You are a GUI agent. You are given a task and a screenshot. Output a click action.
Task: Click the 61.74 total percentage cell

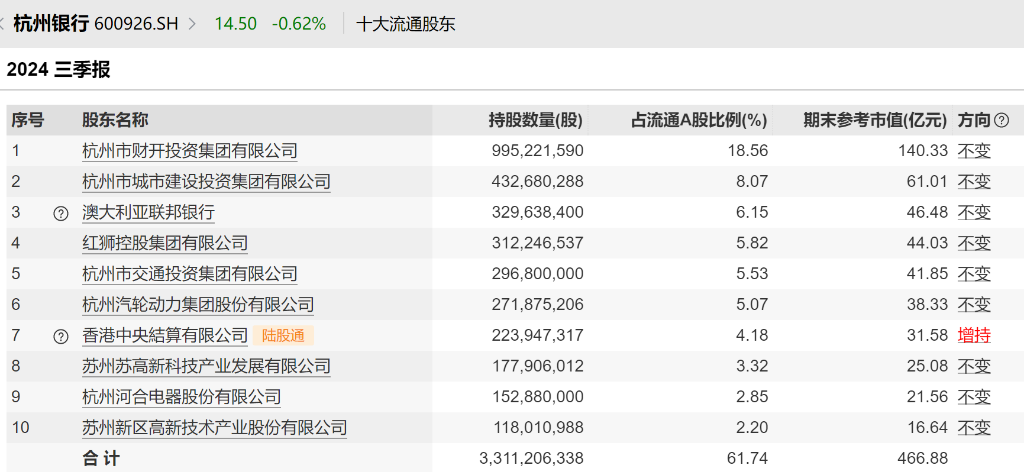click(x=748, y=458)
